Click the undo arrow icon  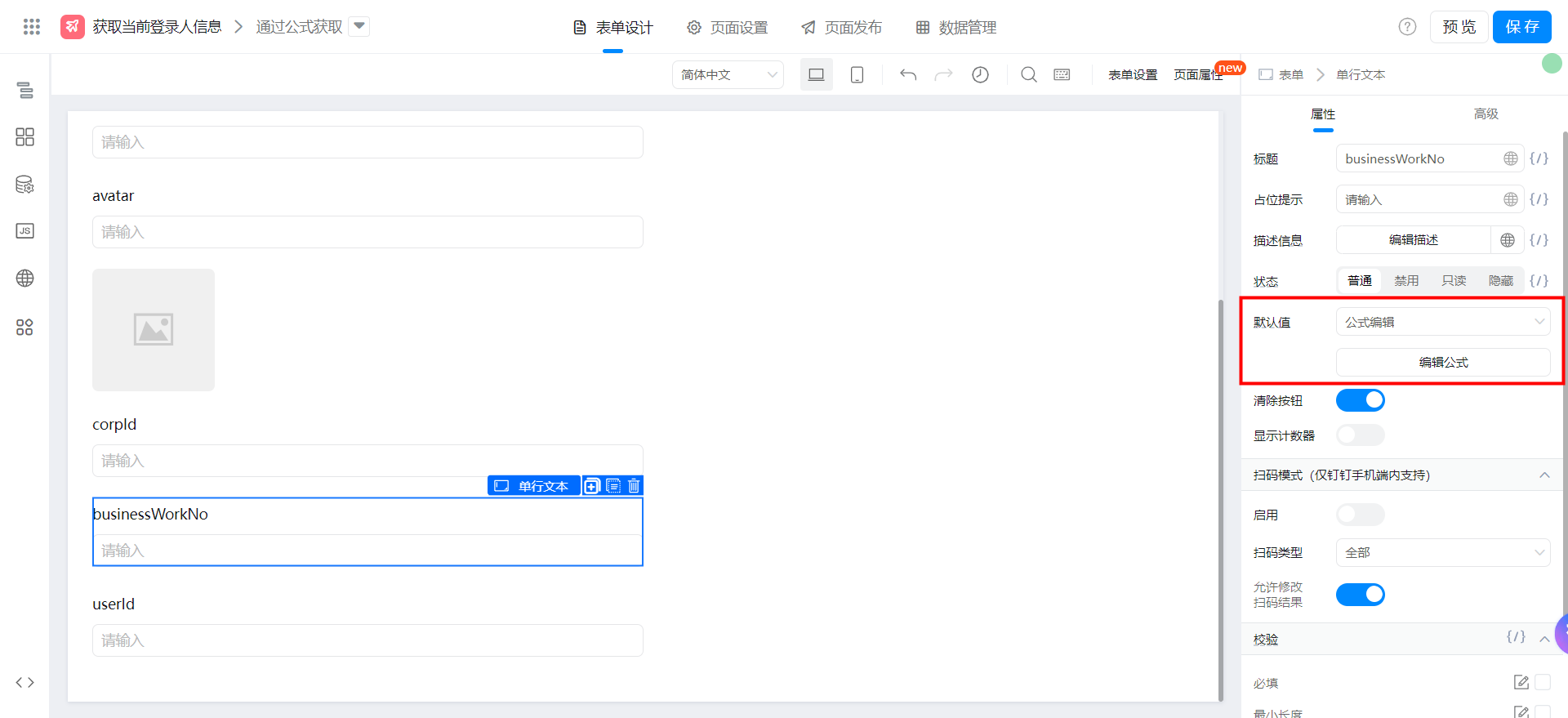click(x=907, y=75)
